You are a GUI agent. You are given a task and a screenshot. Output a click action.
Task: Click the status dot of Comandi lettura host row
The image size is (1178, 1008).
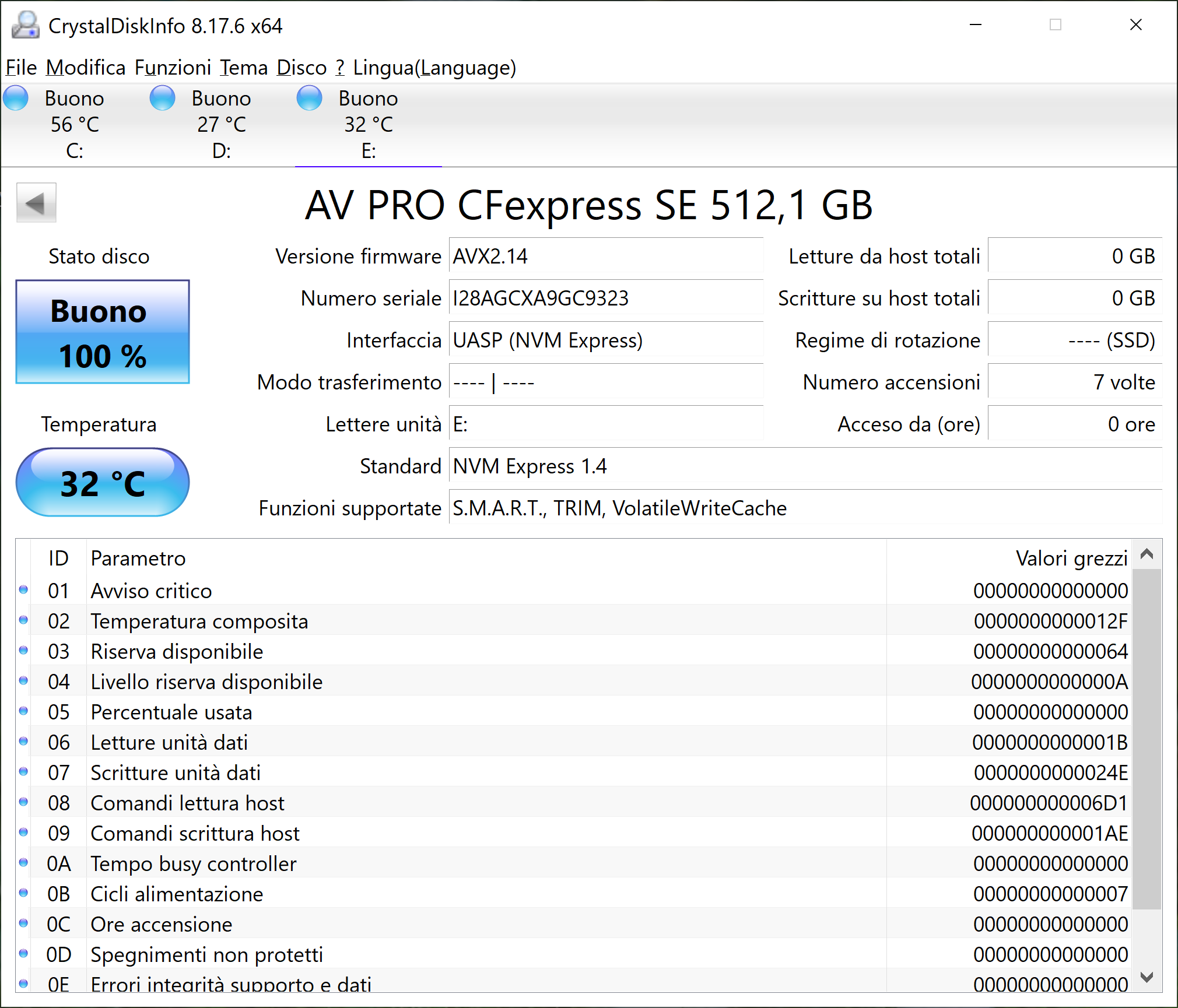pyautogui.click(x=23, y=802)
